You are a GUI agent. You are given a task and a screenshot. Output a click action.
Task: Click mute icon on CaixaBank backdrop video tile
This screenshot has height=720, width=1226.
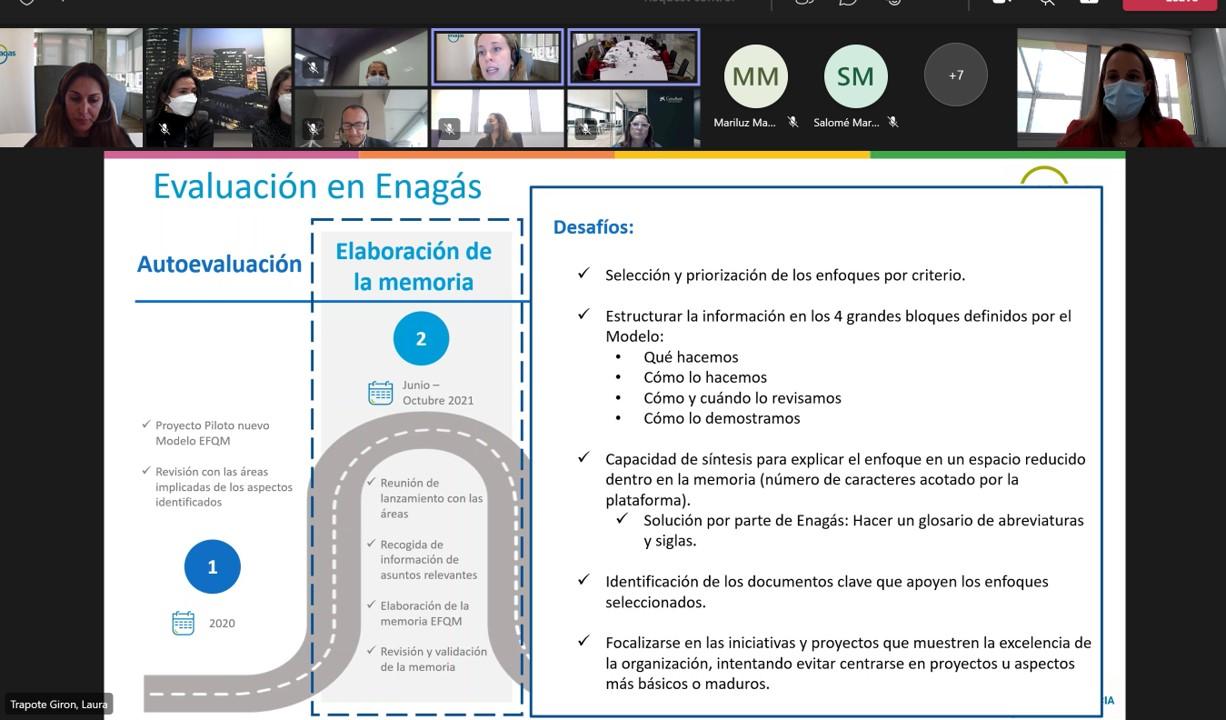point(586,129)
